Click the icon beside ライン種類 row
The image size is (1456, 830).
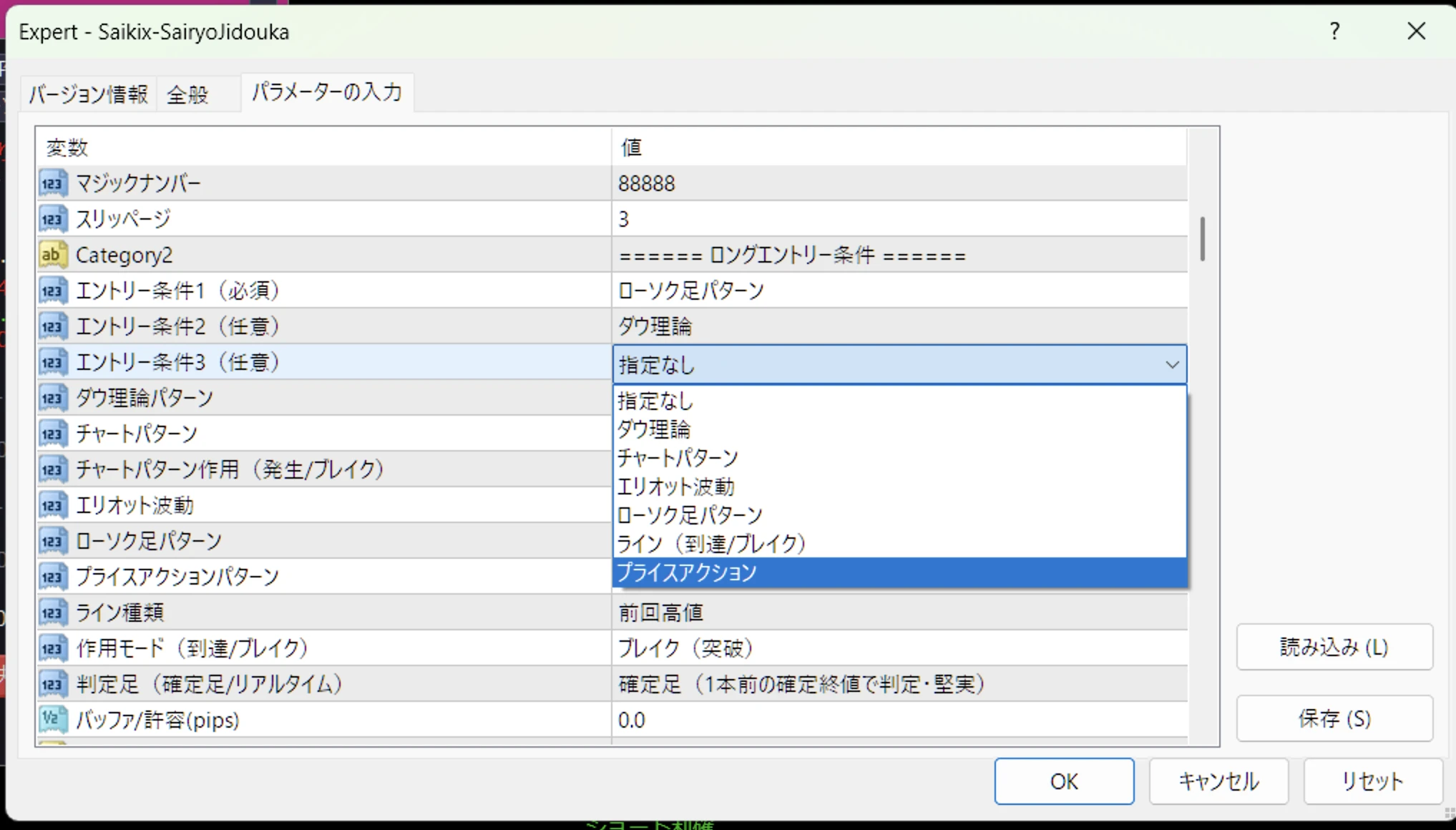click(x=53, y=612)
